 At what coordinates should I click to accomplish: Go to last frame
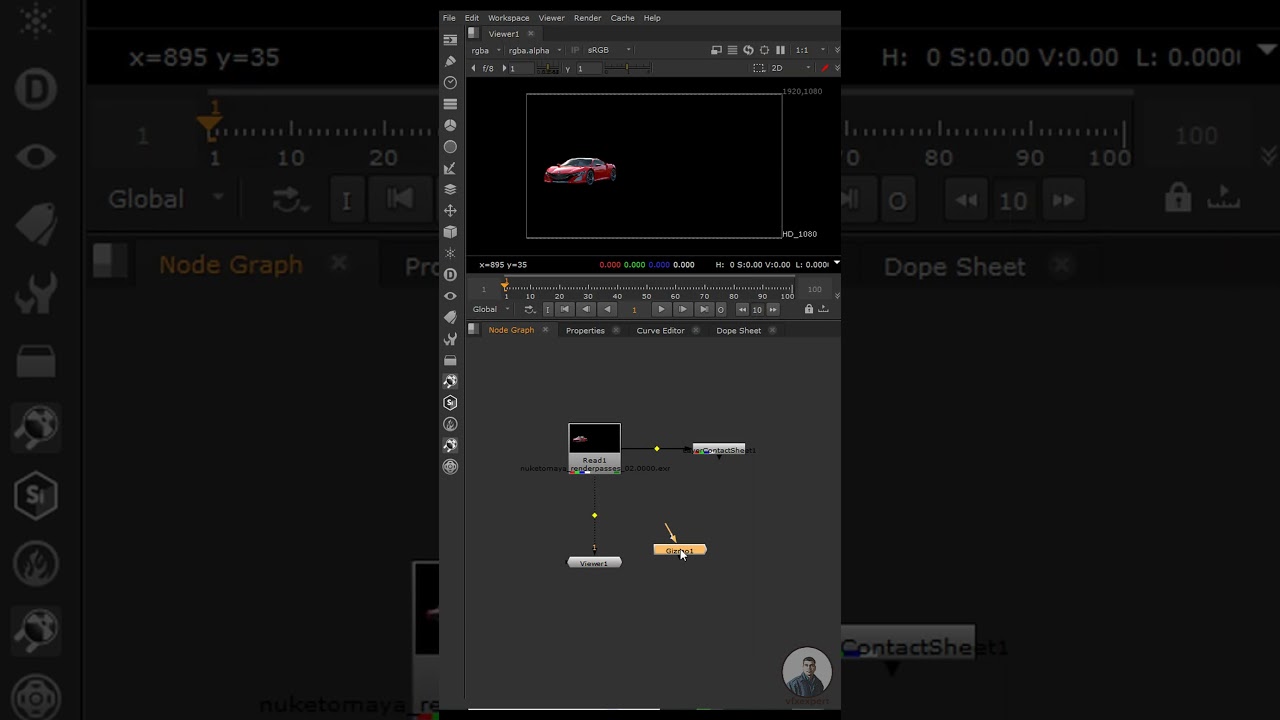point(704,309)
